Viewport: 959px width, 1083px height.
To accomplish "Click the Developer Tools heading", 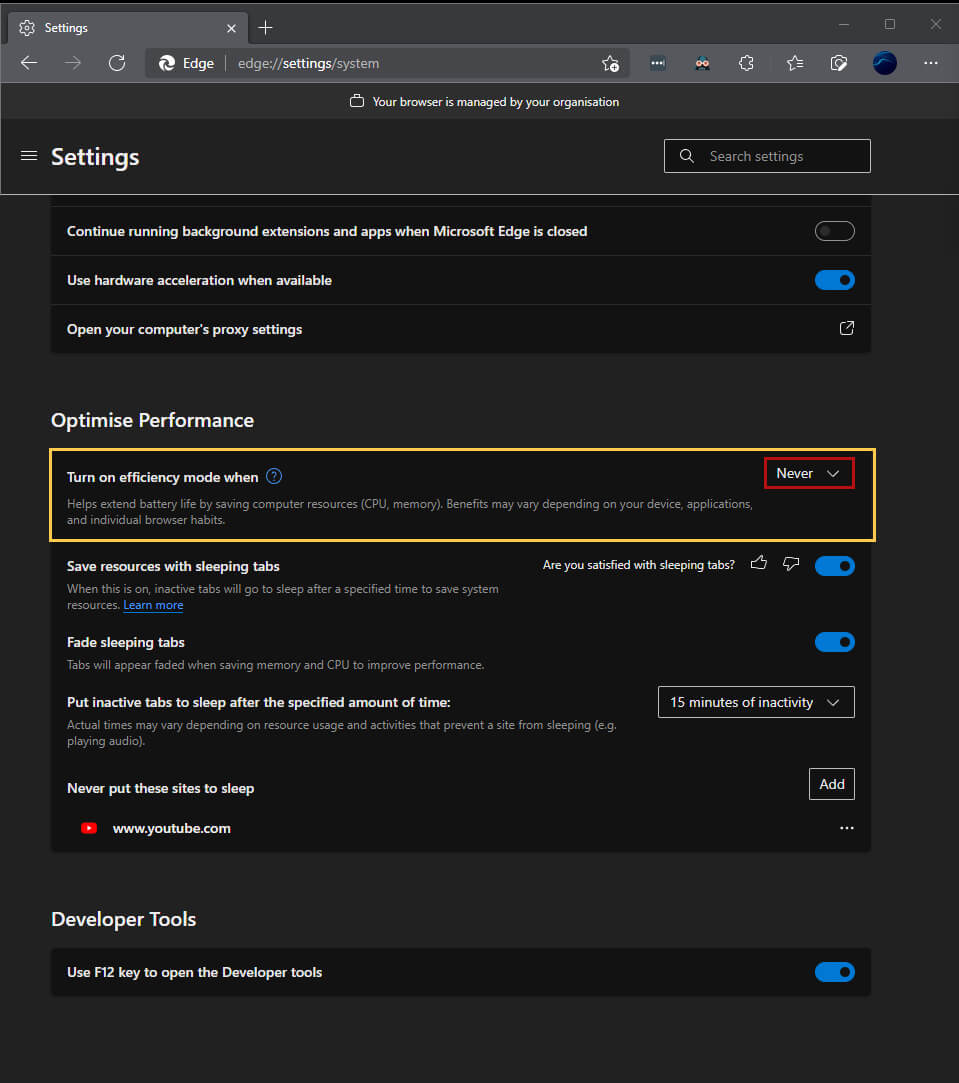I will 124,919.
